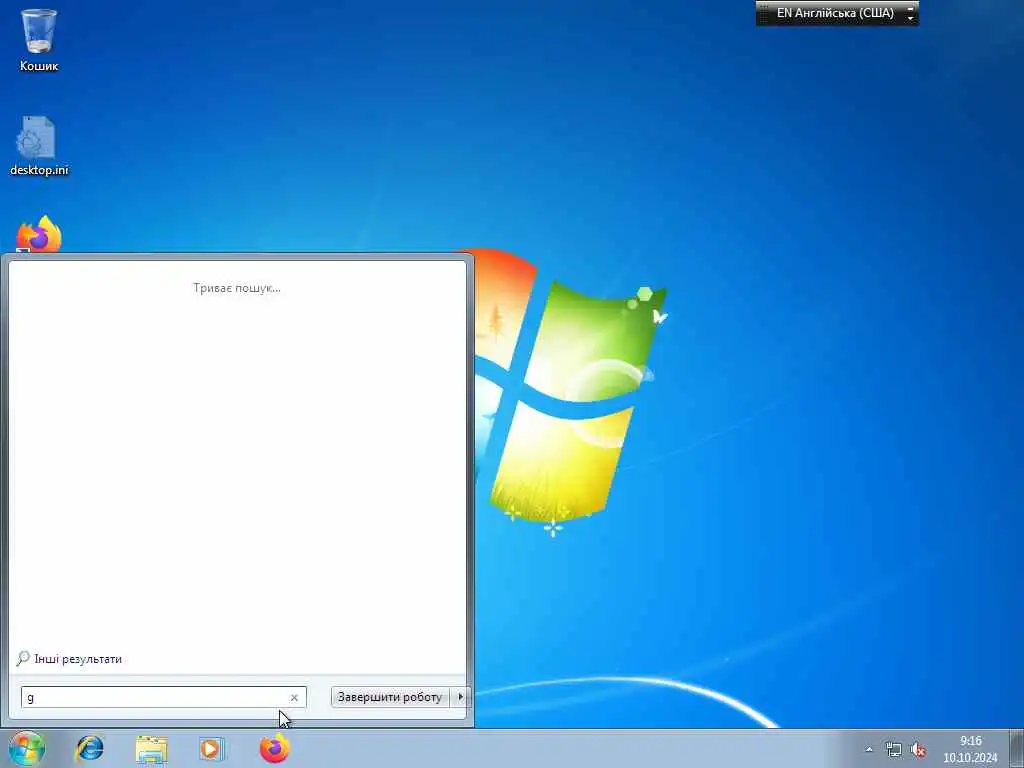The image size is (1024, 768).
Task: Click the magnifier icon beside Інші результати
Action: [x=23, y=658]
